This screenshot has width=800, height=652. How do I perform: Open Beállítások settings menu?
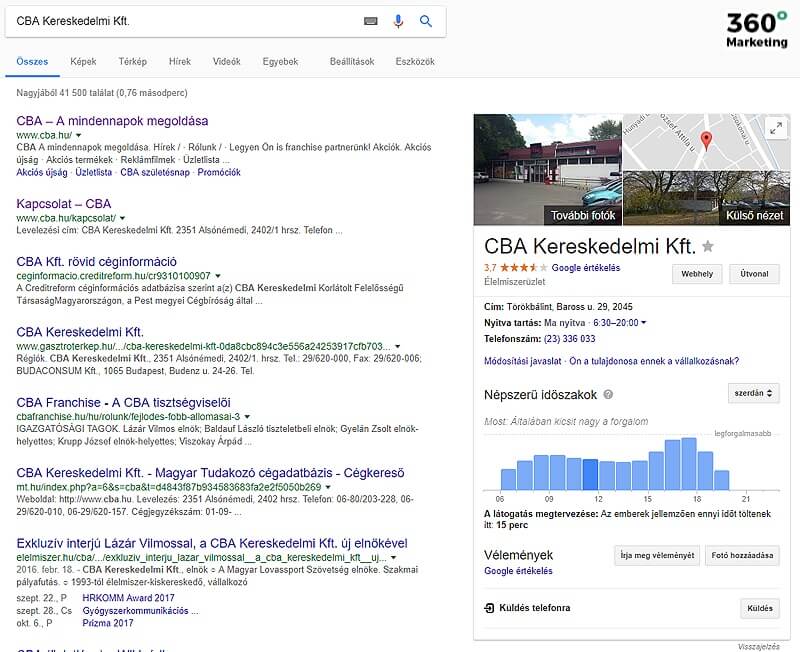click(352, 62)
